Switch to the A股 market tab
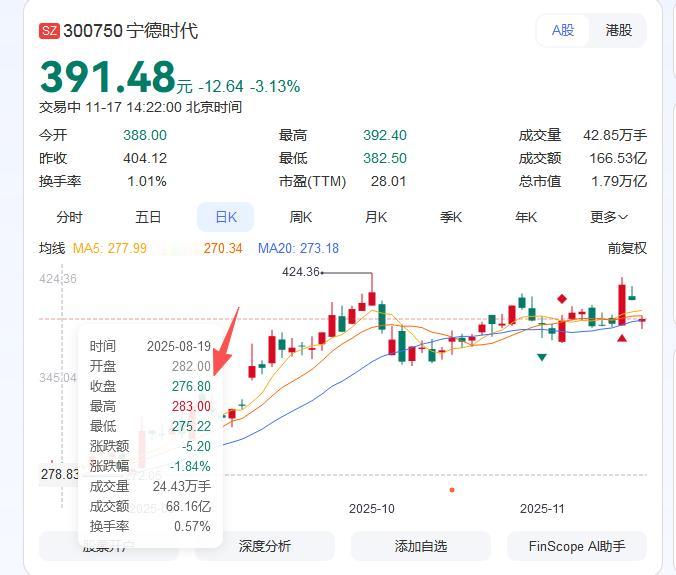The width and height of the screenshot is (676, 575). tap(563, 30)
